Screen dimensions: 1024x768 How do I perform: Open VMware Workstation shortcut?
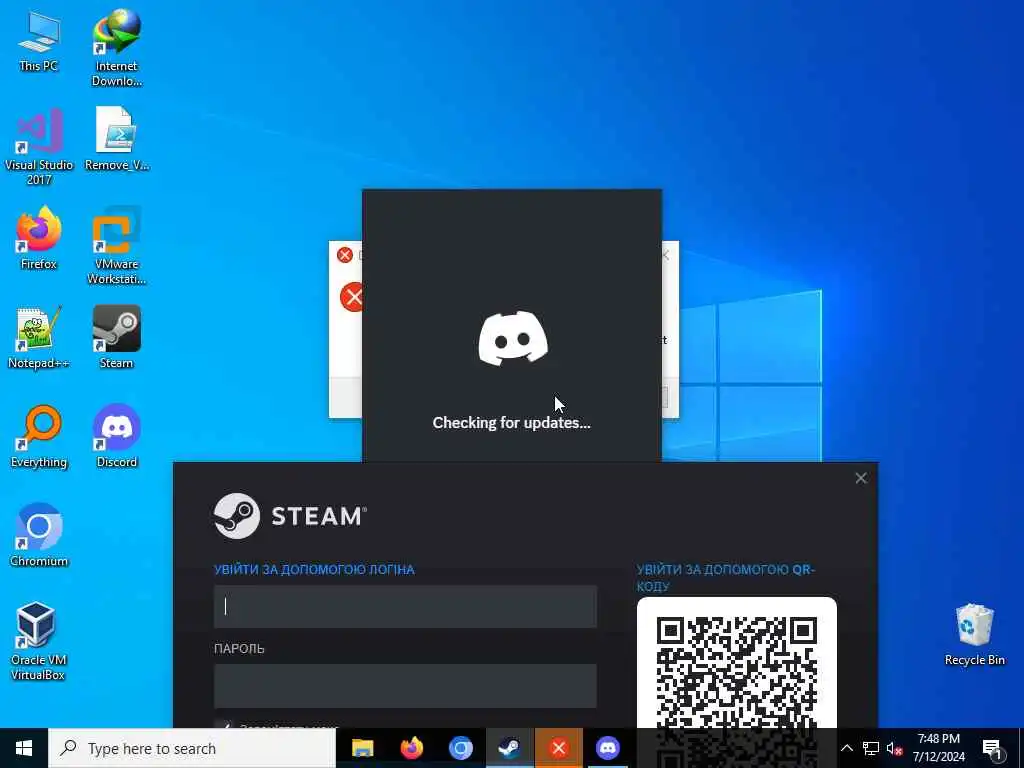[117, 246]
